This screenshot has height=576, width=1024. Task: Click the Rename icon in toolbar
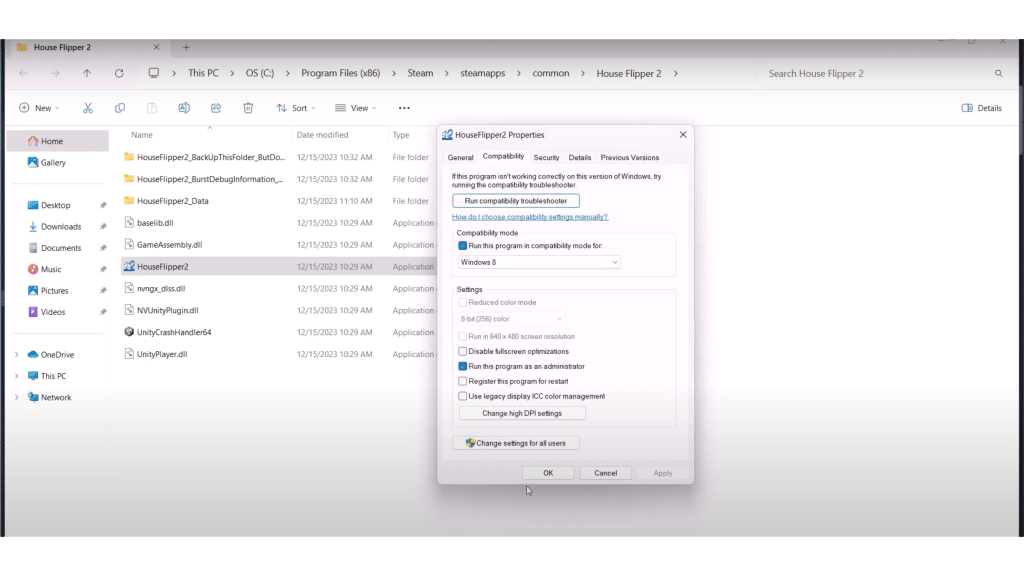(184, 108)
